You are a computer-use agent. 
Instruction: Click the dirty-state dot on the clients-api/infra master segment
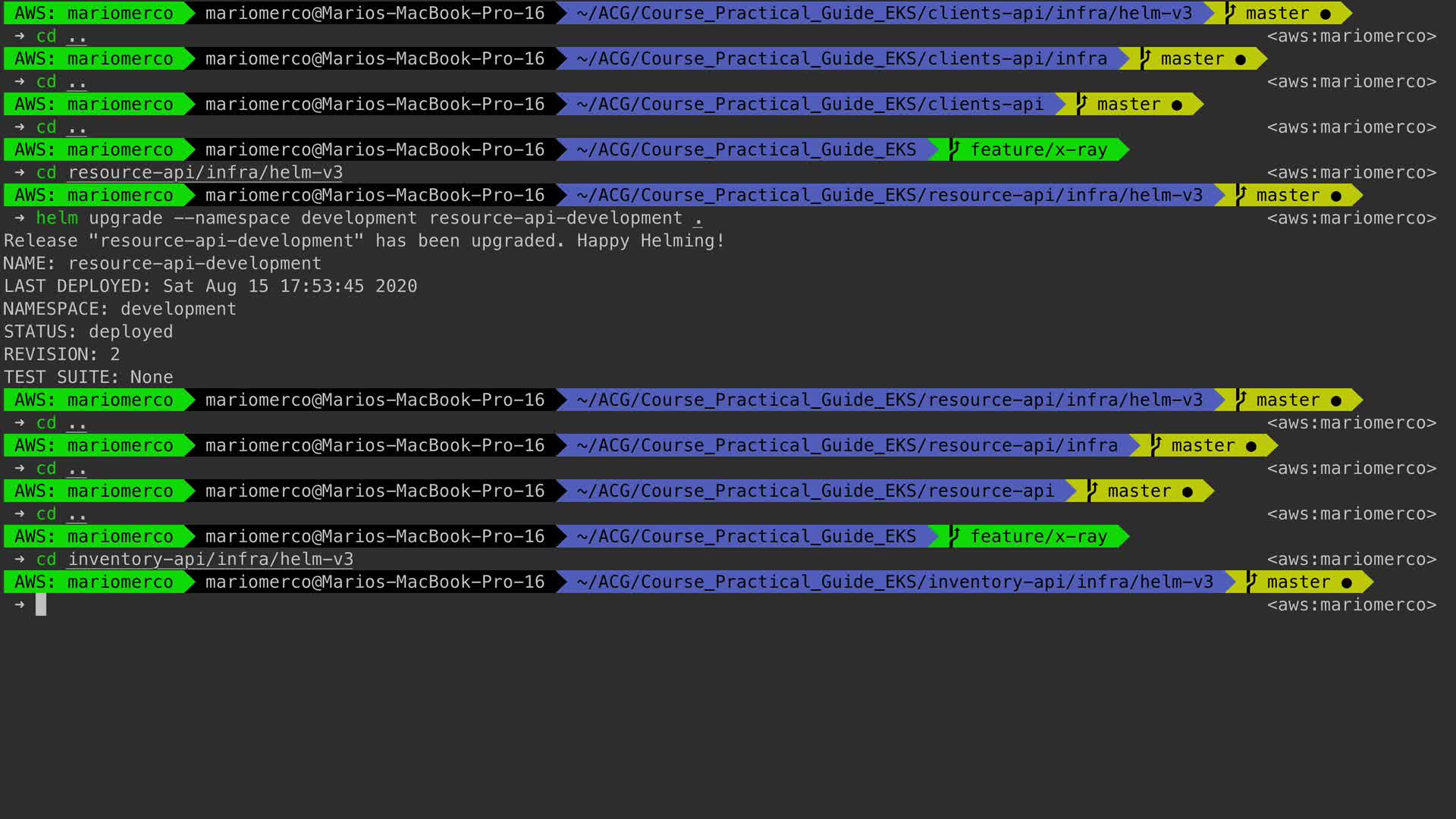click(x=1240, y=59)
